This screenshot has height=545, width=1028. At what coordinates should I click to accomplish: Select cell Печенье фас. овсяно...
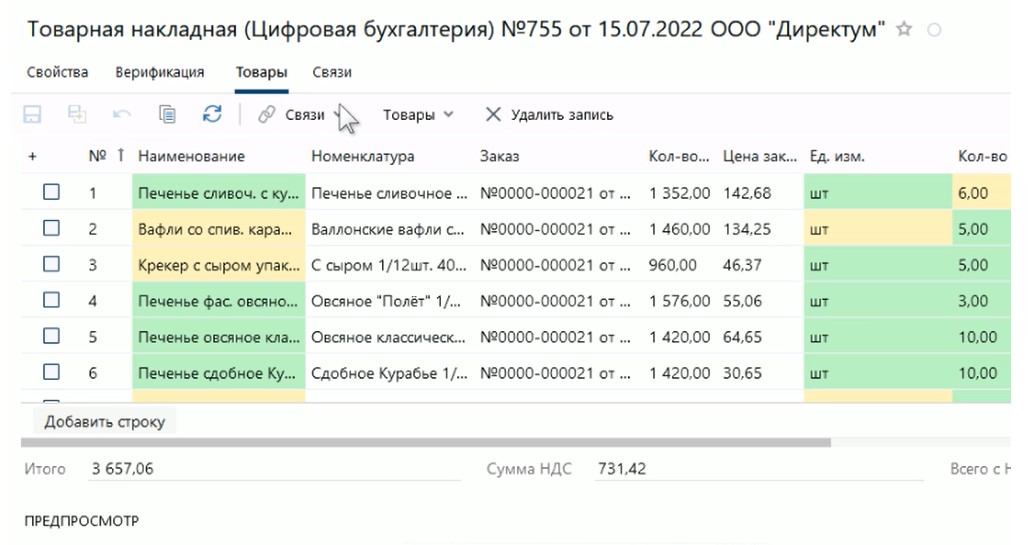pos(218,301)
